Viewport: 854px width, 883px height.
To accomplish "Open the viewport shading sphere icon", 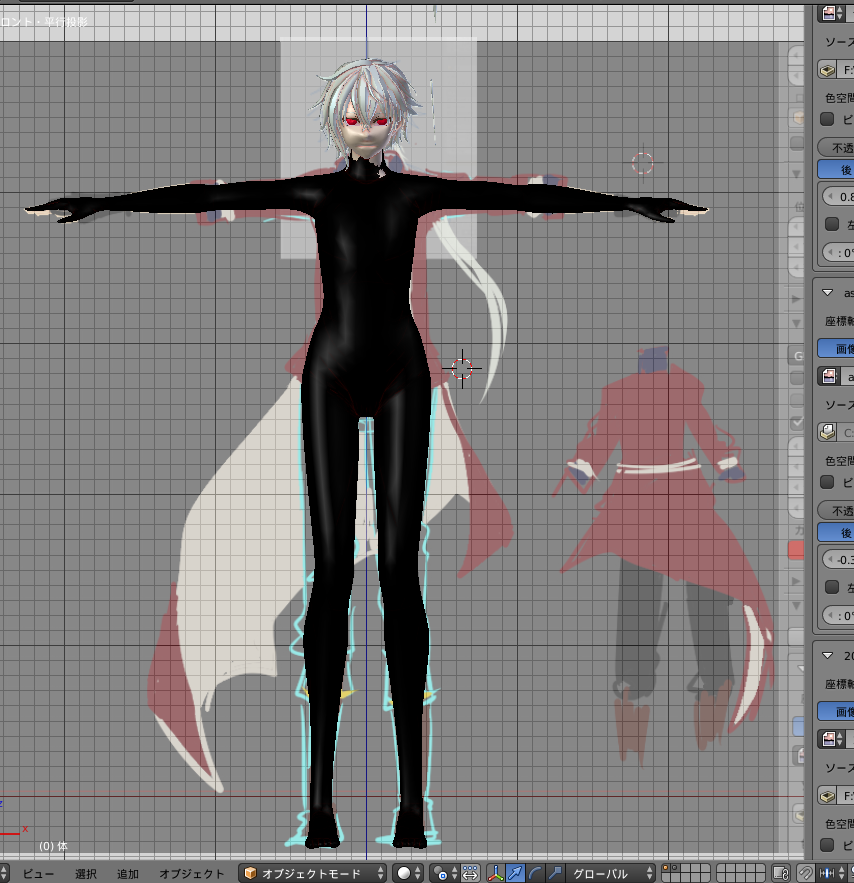I will coord(405,870).
